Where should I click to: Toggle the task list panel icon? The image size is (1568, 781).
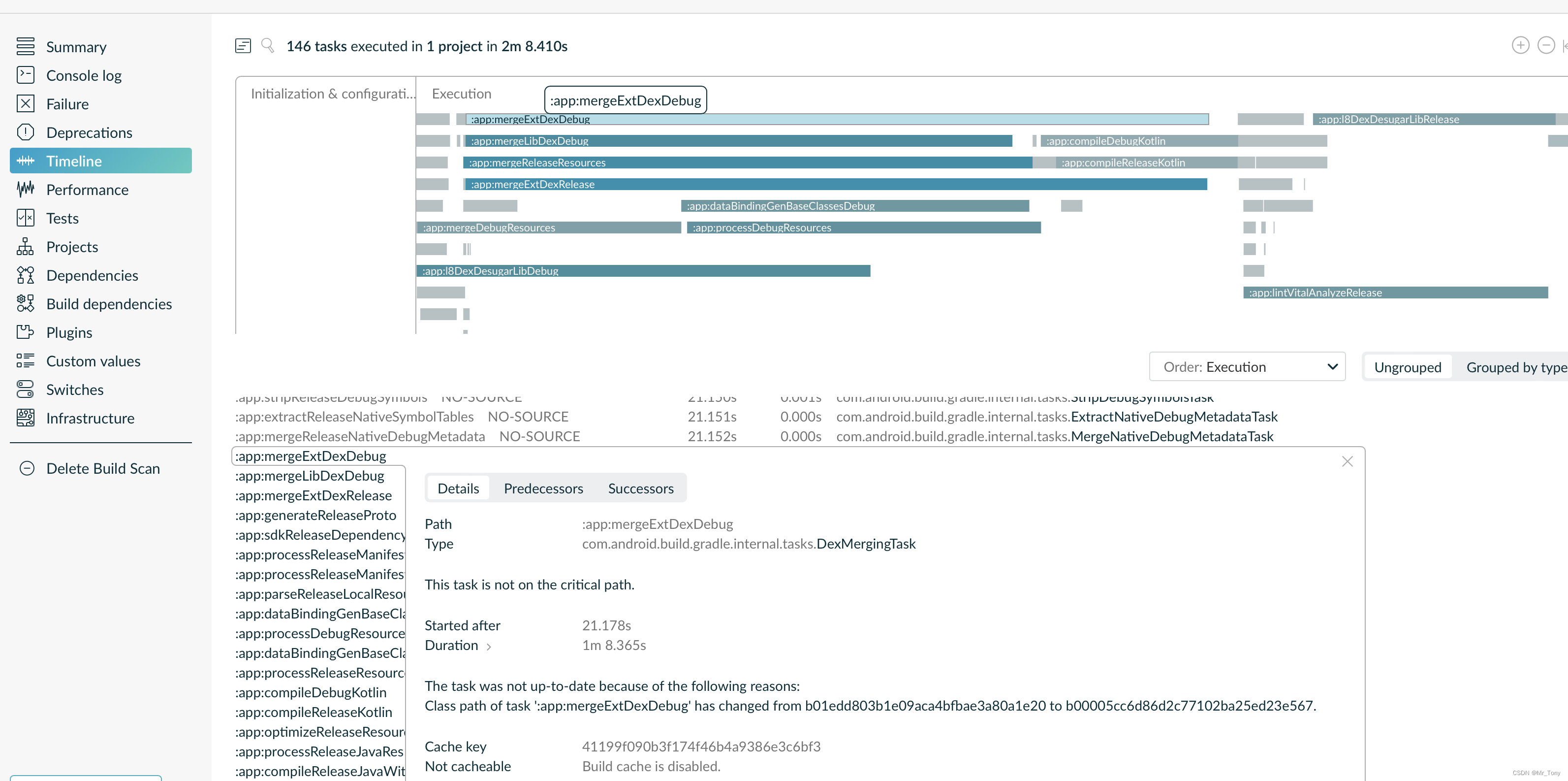[x=243, y=46]
